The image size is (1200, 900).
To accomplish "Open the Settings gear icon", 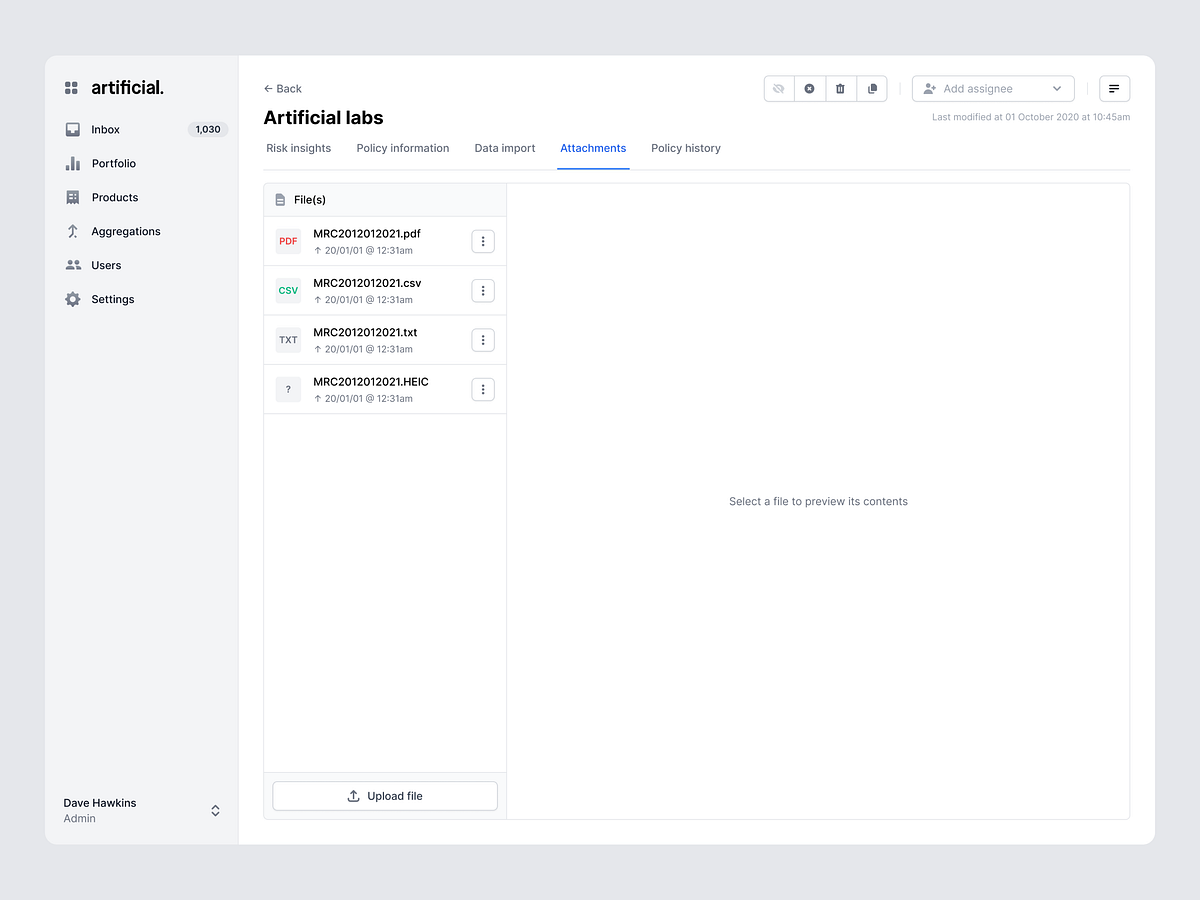I will (72, 299).
